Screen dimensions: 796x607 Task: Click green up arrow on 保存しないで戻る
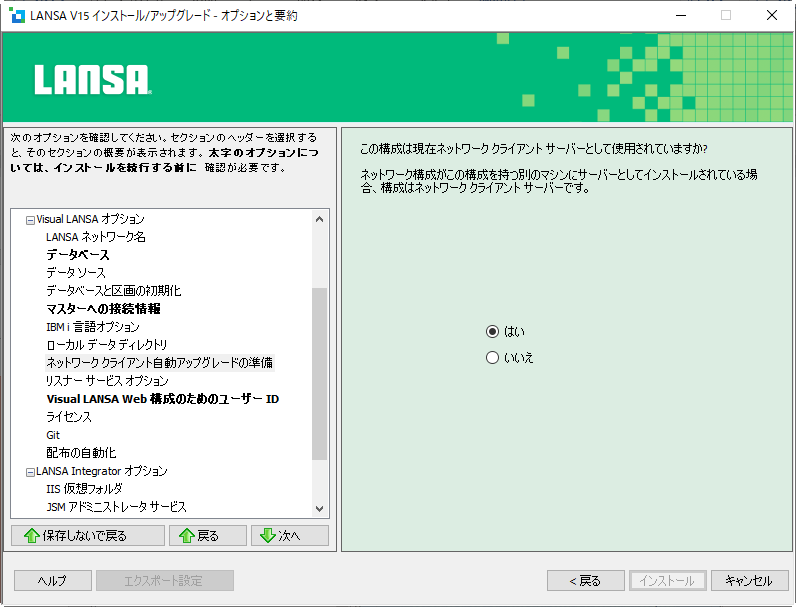pyautogui.click(x=31, y=535)
